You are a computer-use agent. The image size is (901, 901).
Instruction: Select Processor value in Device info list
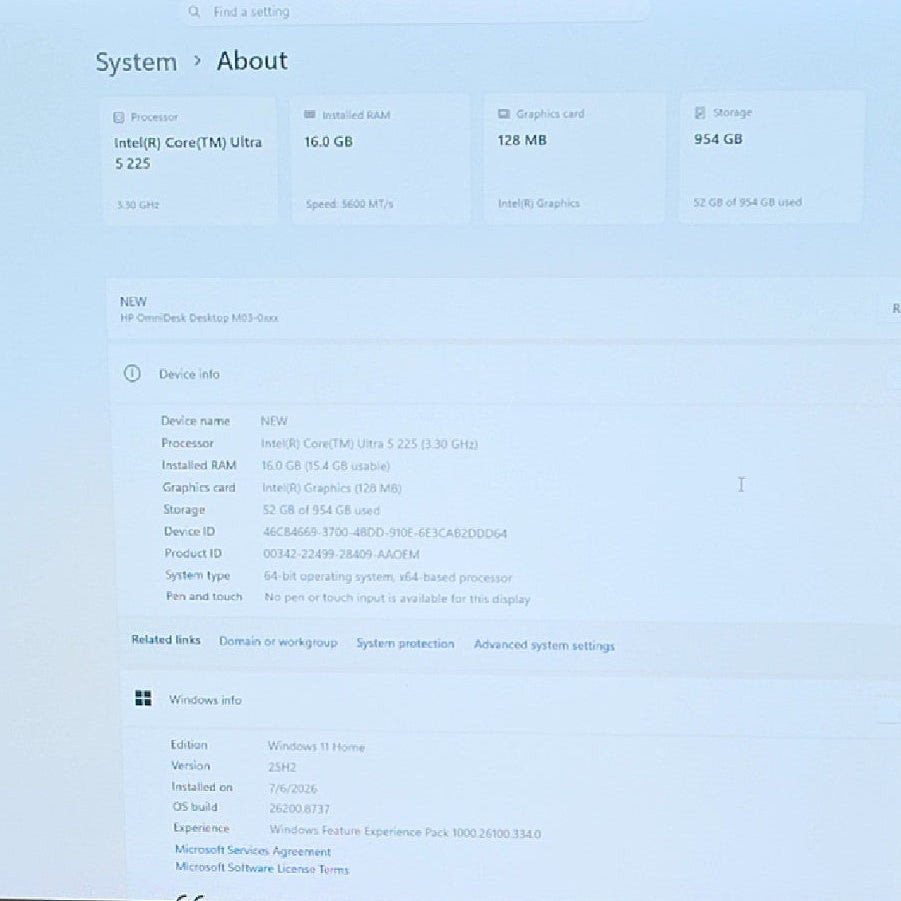click(369, 444)
